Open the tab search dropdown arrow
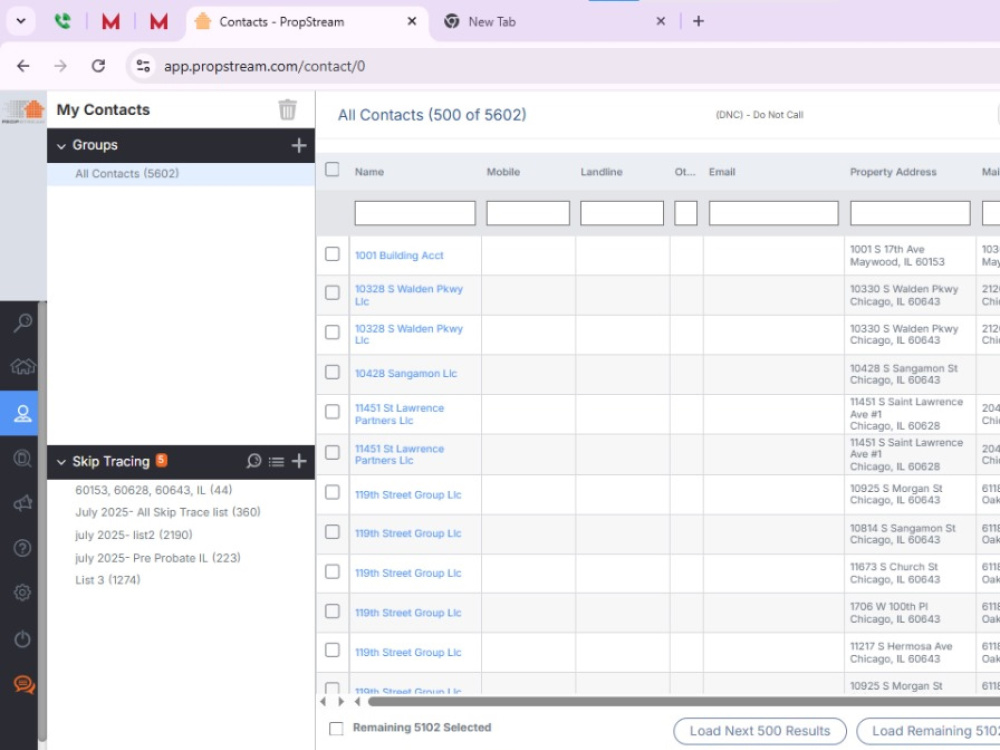Viewport: 1000px width, 750px height. pos(21,21)
